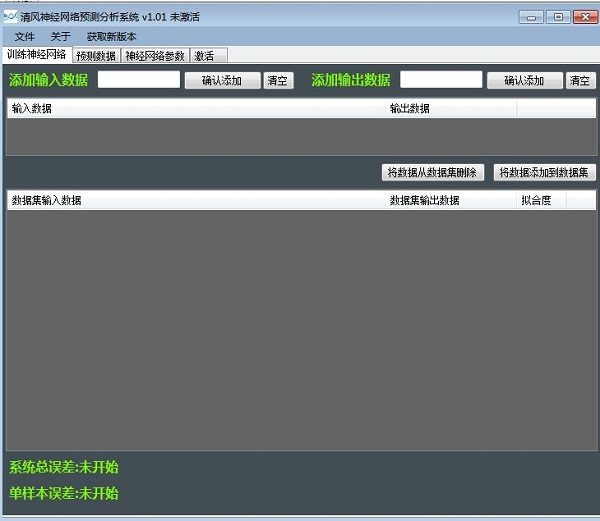Focus the 添加输入数据 input field
600x521 pixels.
(139, 80)
